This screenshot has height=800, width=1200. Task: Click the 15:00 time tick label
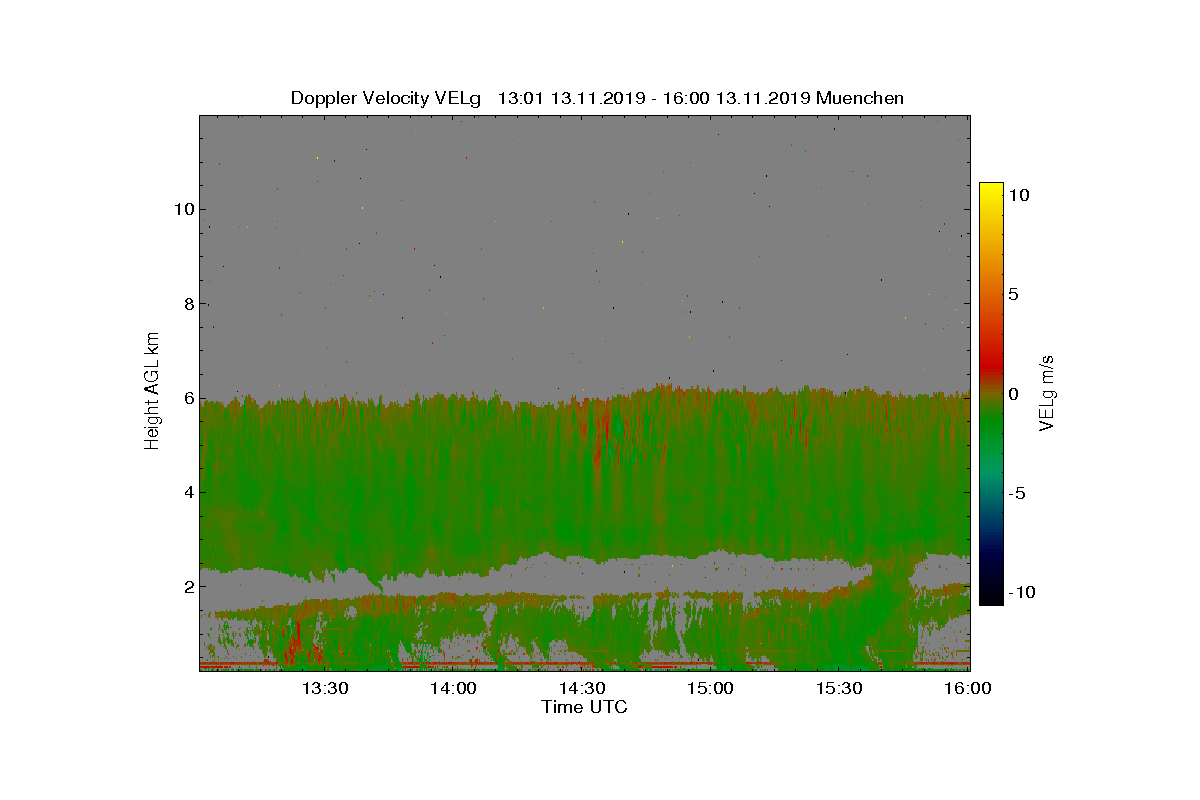click(711, 688)
